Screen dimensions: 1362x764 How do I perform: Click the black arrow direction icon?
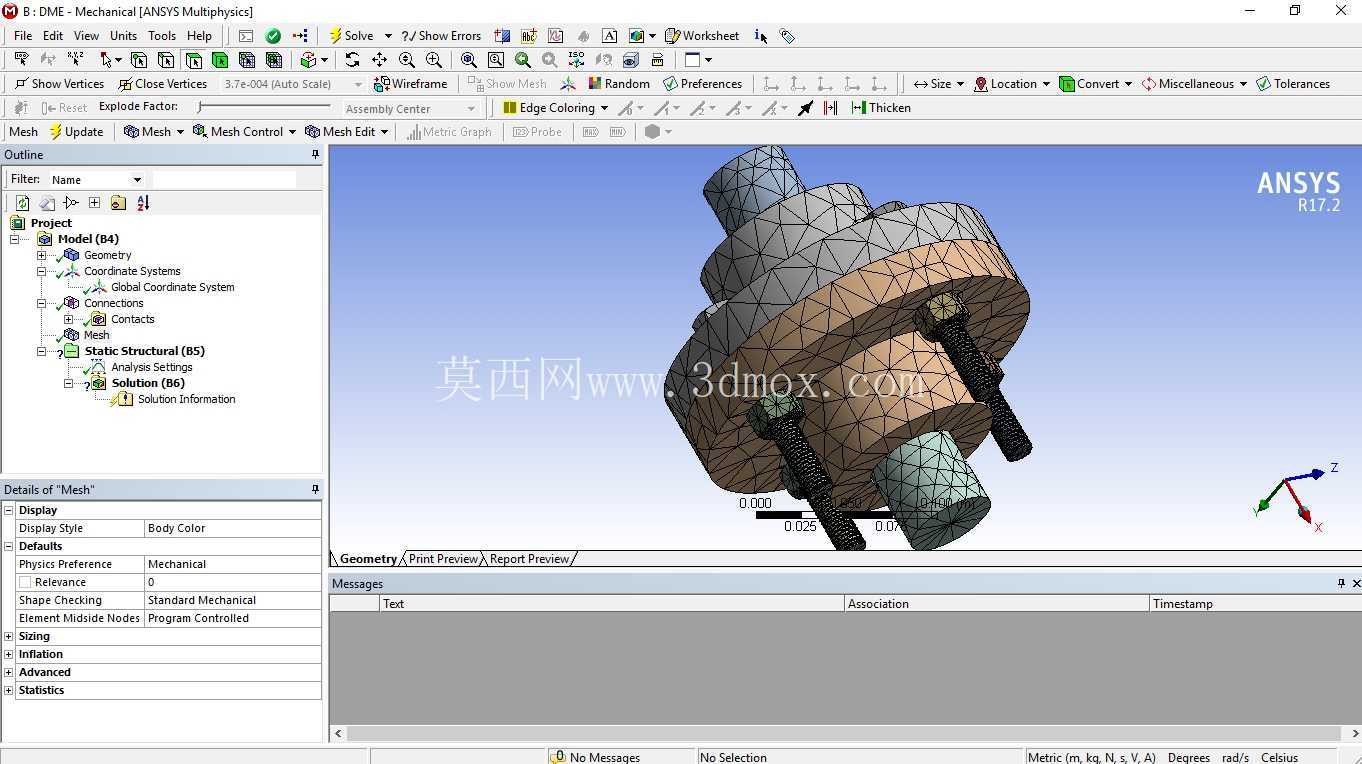(x=806, y=108)
